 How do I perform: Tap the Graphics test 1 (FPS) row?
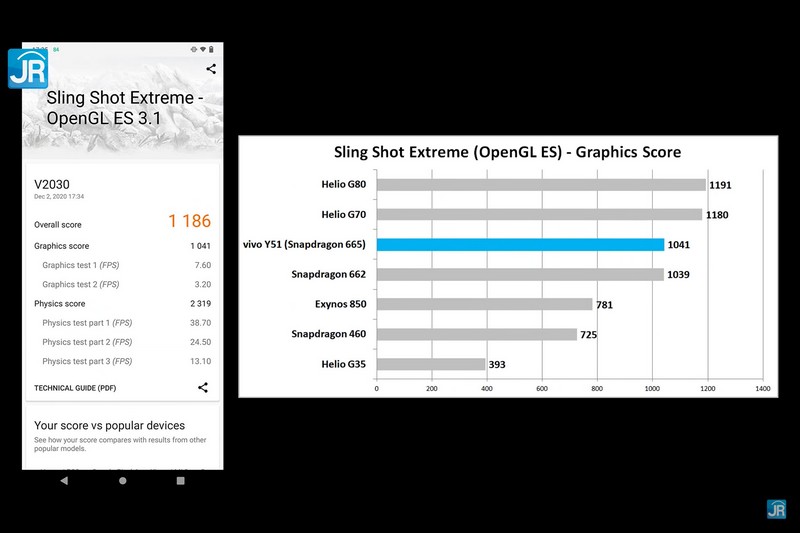122,265
